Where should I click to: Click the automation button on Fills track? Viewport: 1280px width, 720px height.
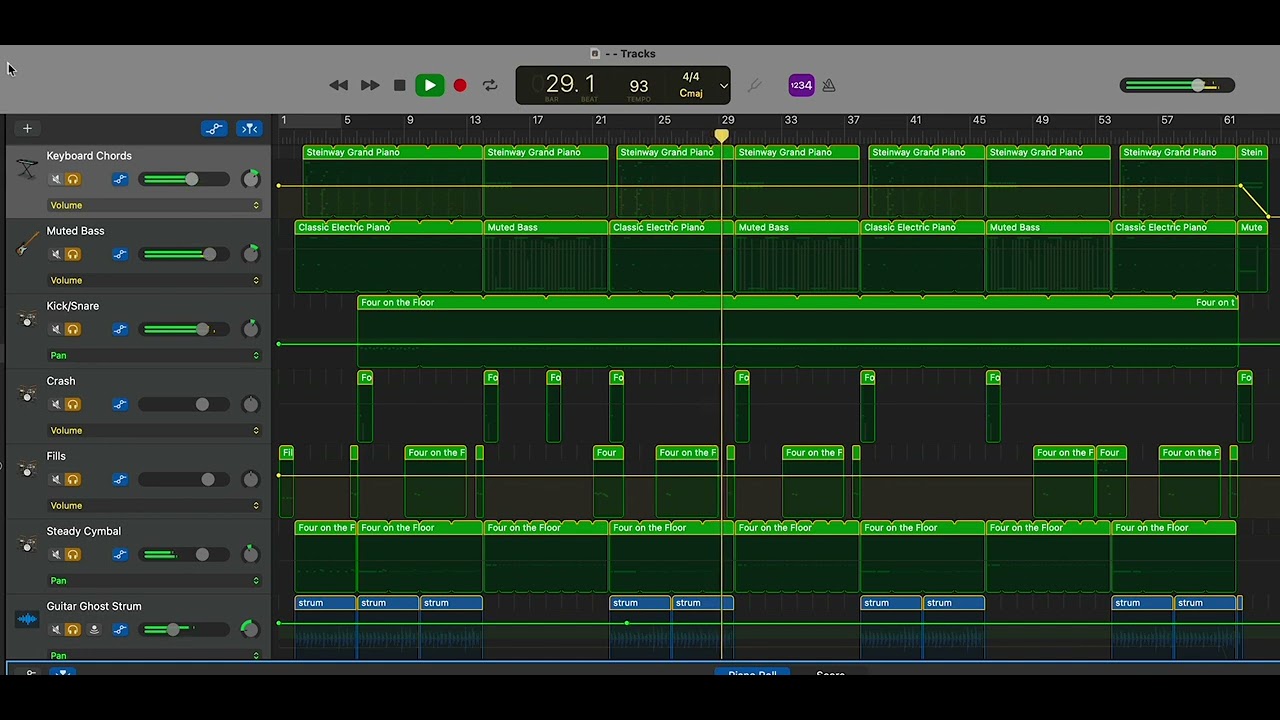pyautogui.click(x=120, y=480)
